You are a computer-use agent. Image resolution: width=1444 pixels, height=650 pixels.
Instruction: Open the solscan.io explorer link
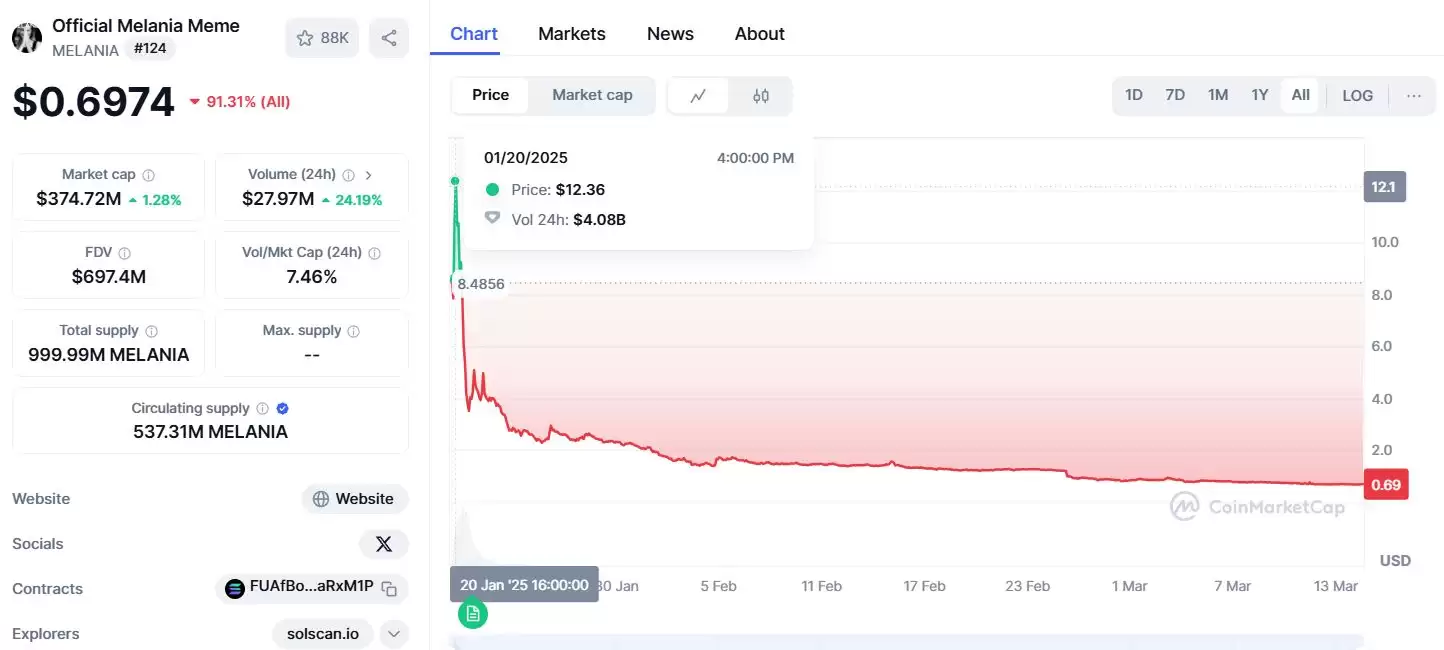(323, 634)
